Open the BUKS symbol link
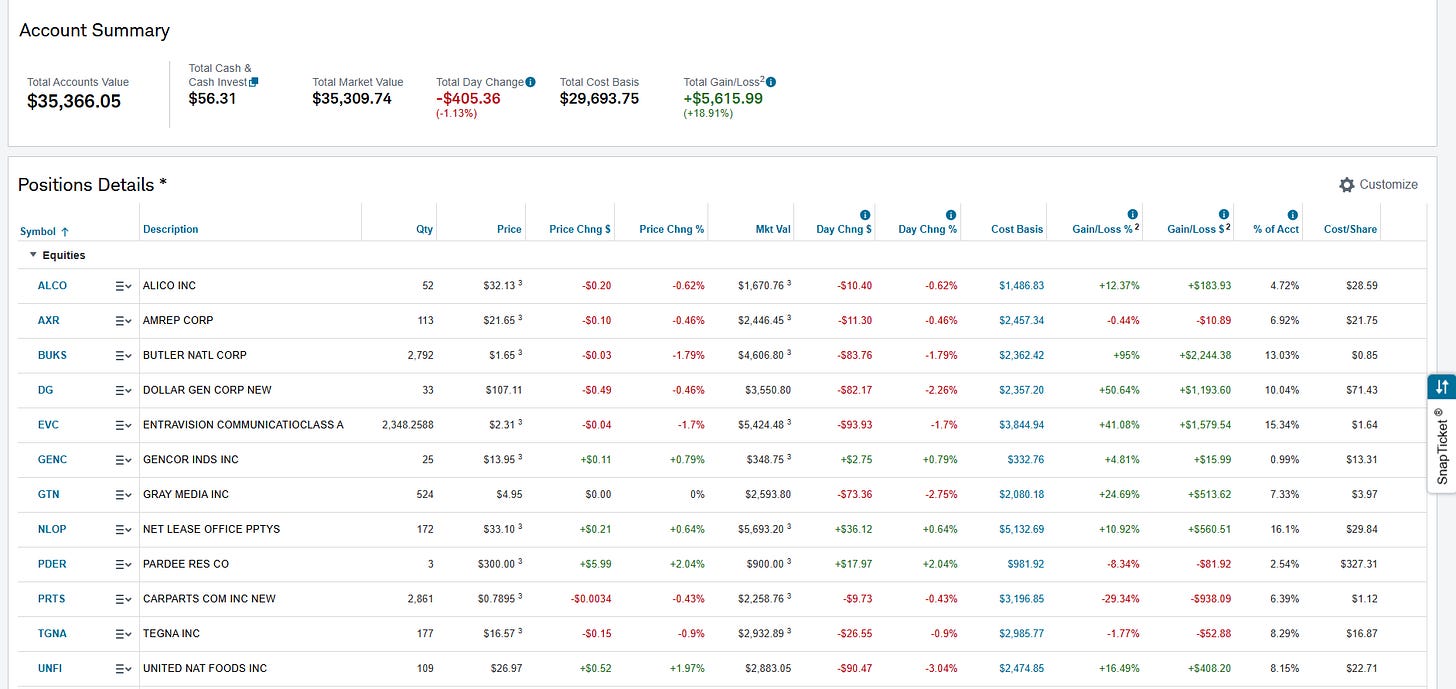 coord(52,355)
